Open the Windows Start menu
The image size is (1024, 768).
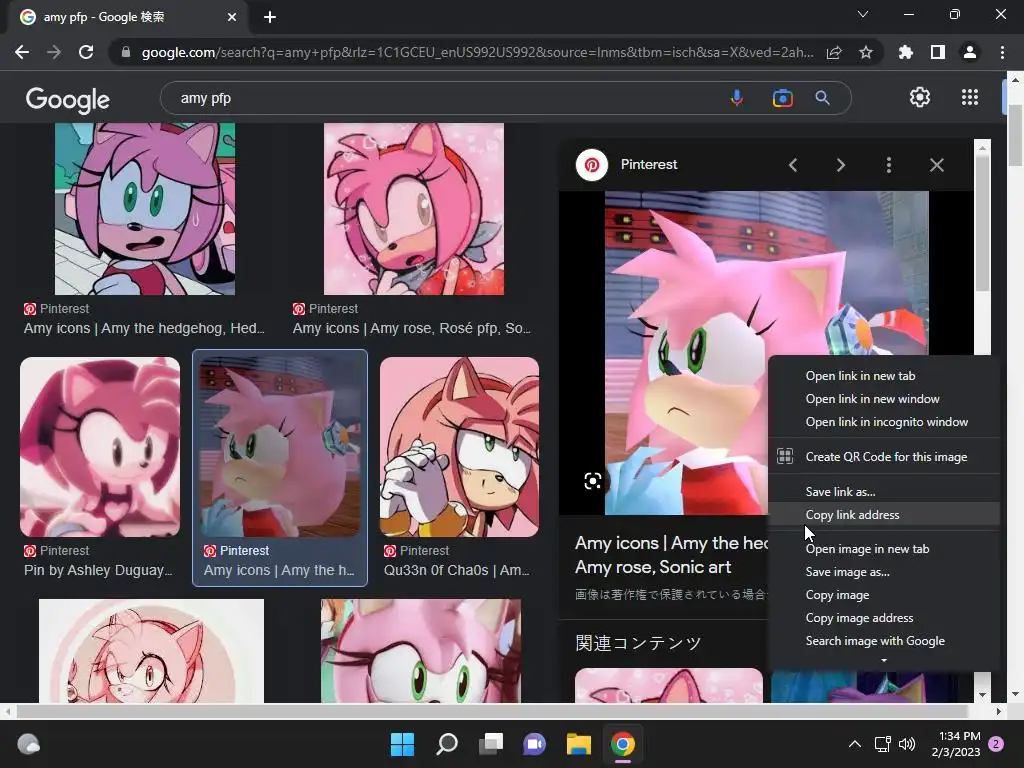402,744
